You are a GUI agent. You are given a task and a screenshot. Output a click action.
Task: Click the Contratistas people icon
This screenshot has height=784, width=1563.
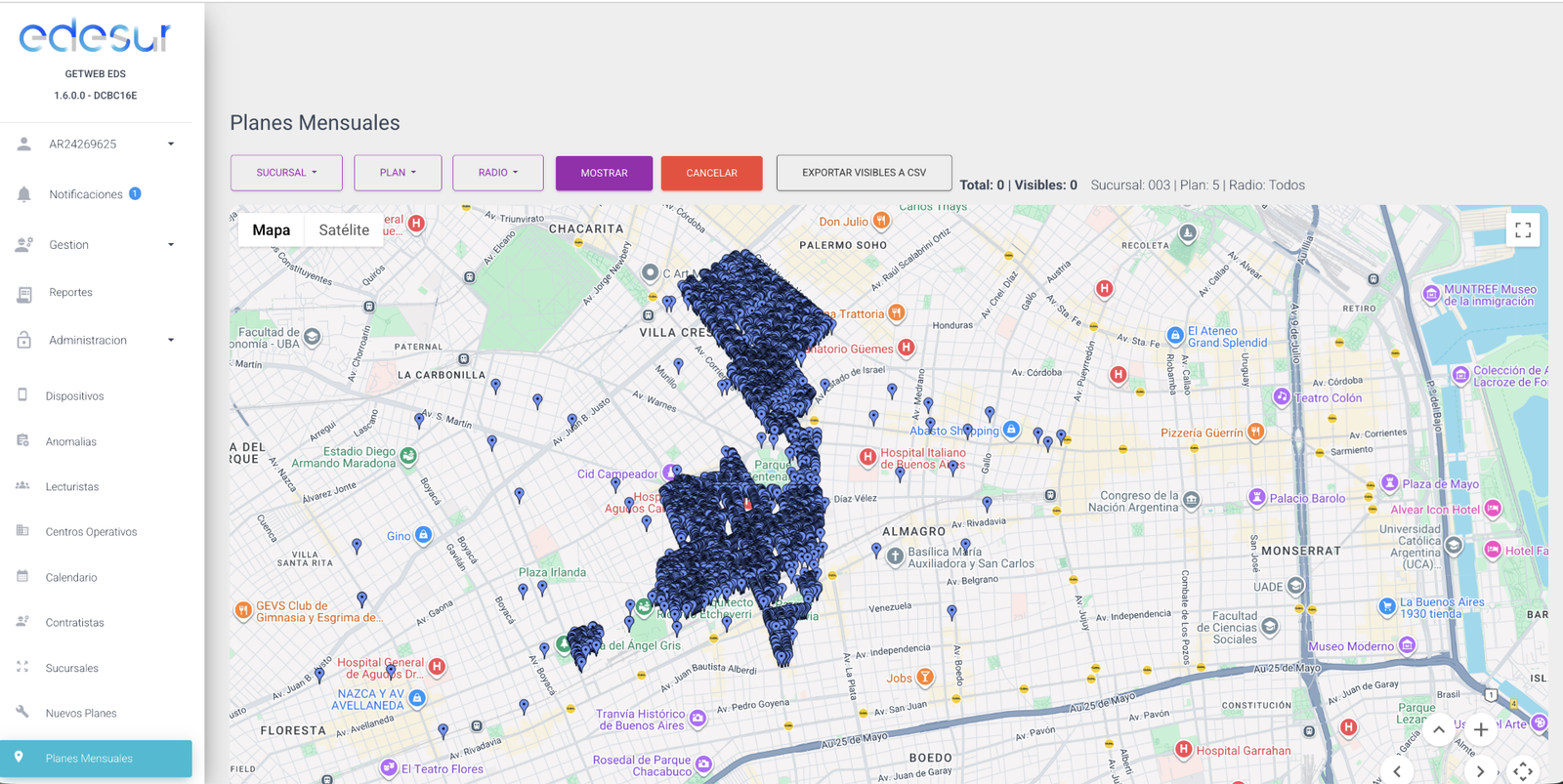click(x=22, y=621)
